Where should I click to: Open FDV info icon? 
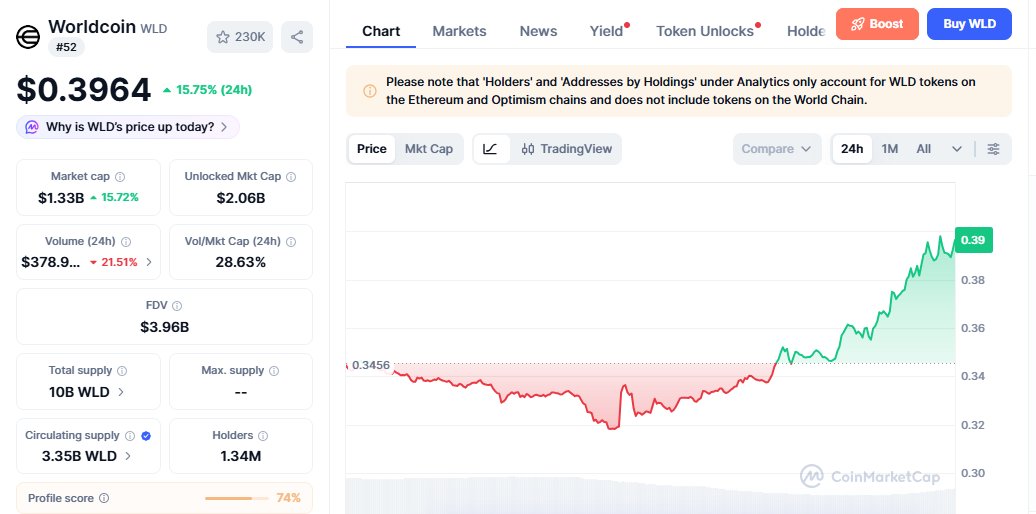pos(177,306)
